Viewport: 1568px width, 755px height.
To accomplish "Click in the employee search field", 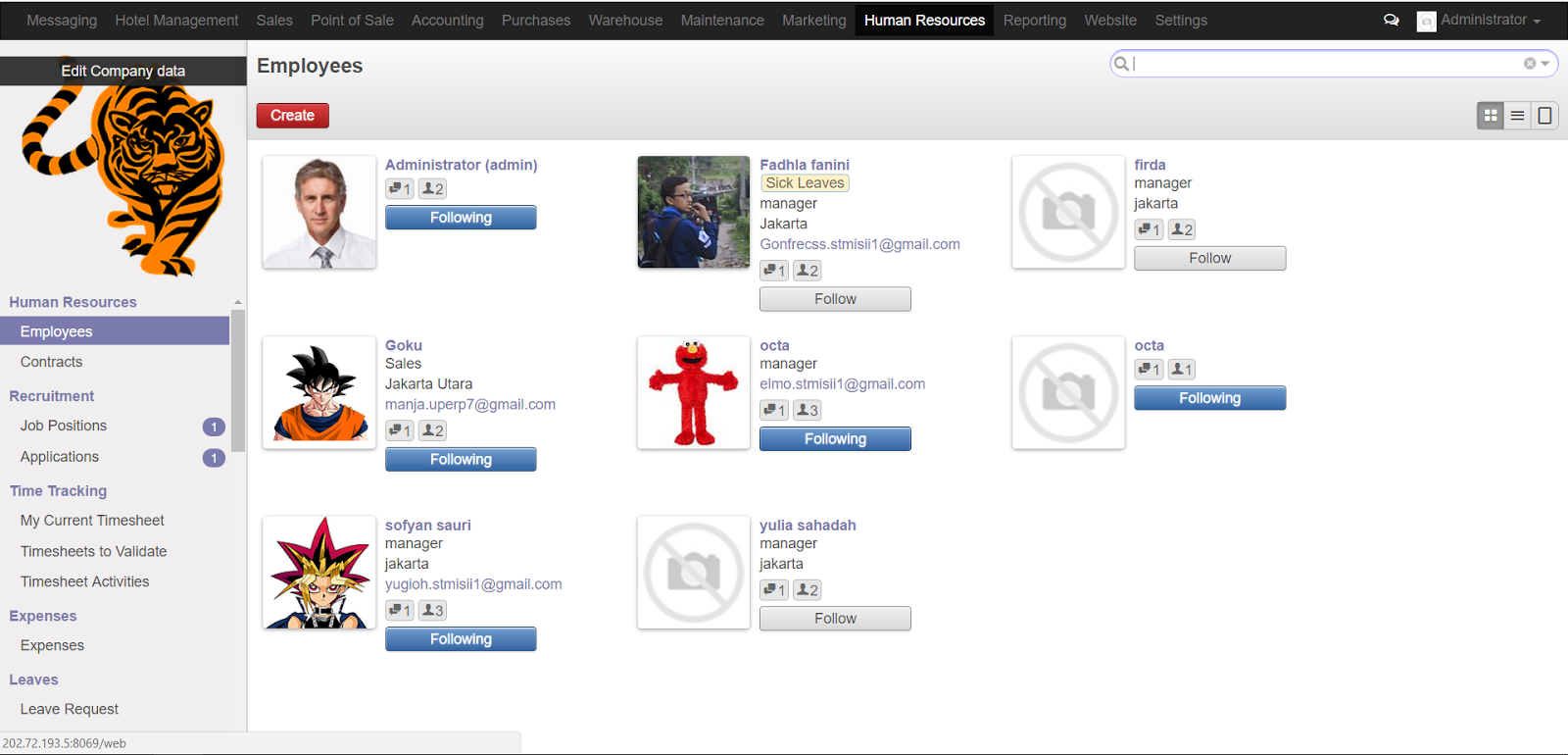I will pos(1328,64).
